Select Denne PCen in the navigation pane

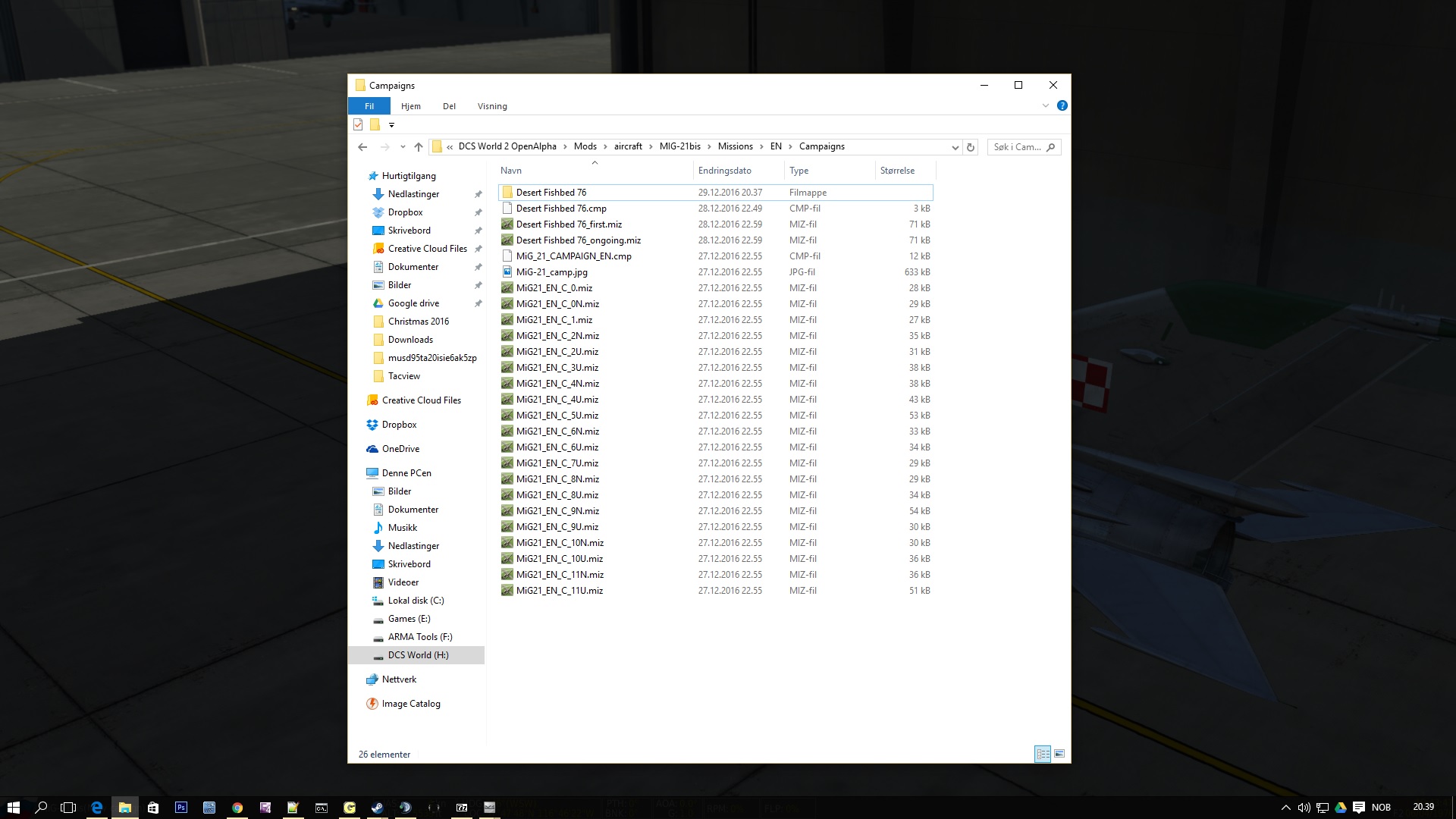406,473
